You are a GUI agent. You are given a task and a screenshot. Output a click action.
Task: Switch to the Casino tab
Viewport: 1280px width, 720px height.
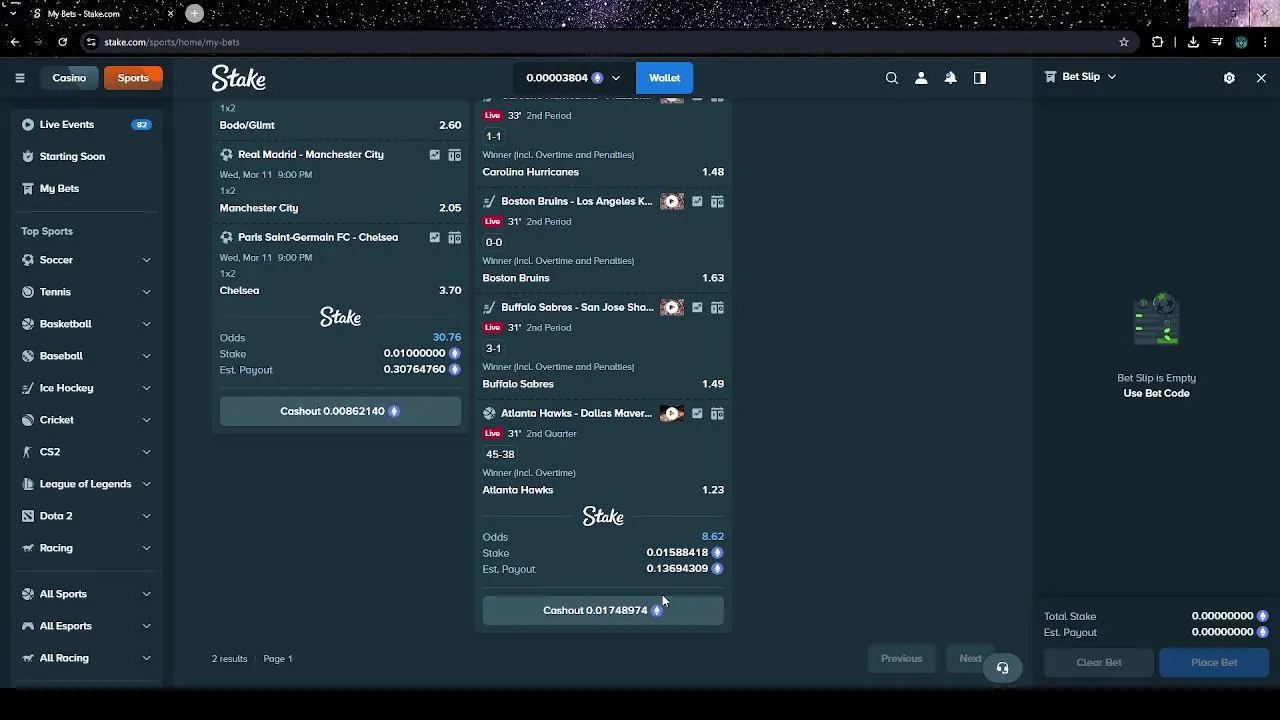click(69, 78)
